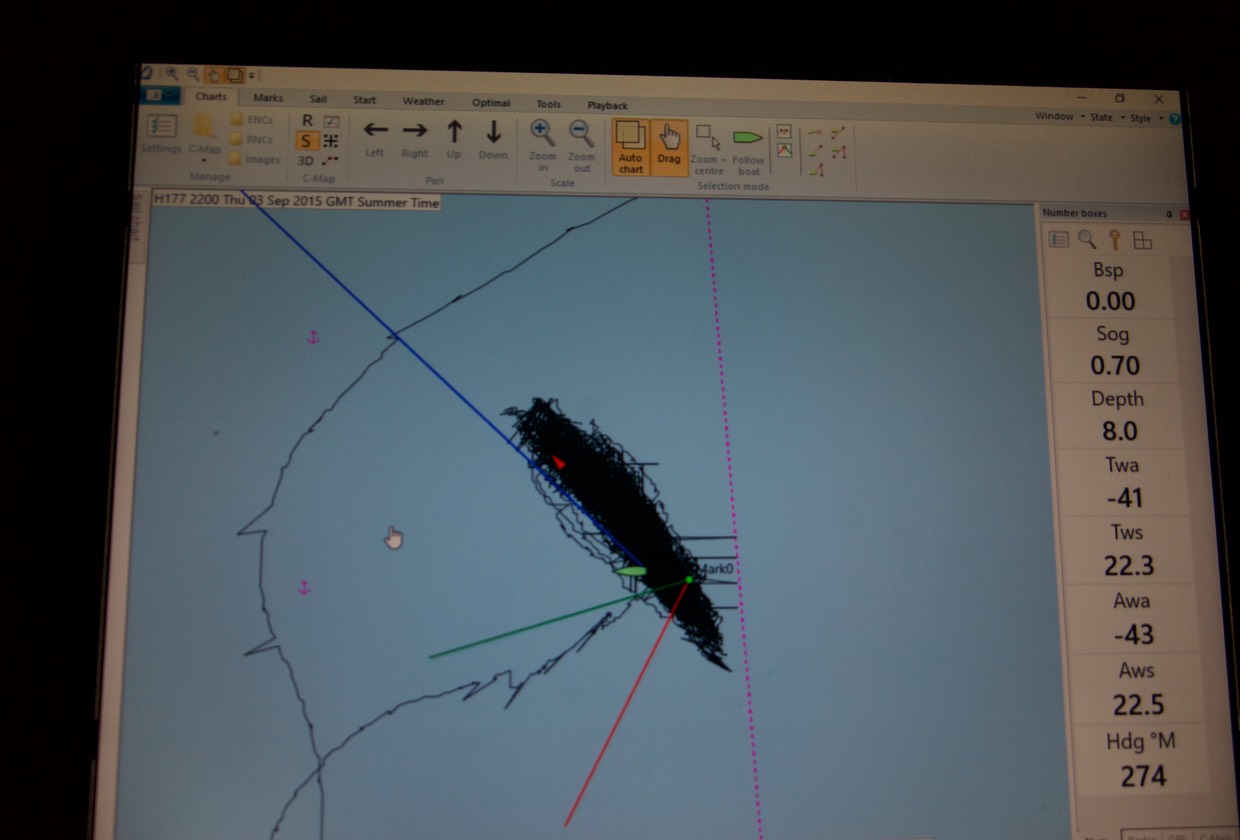Click the chart overview icon beside R

pos(331,121)
